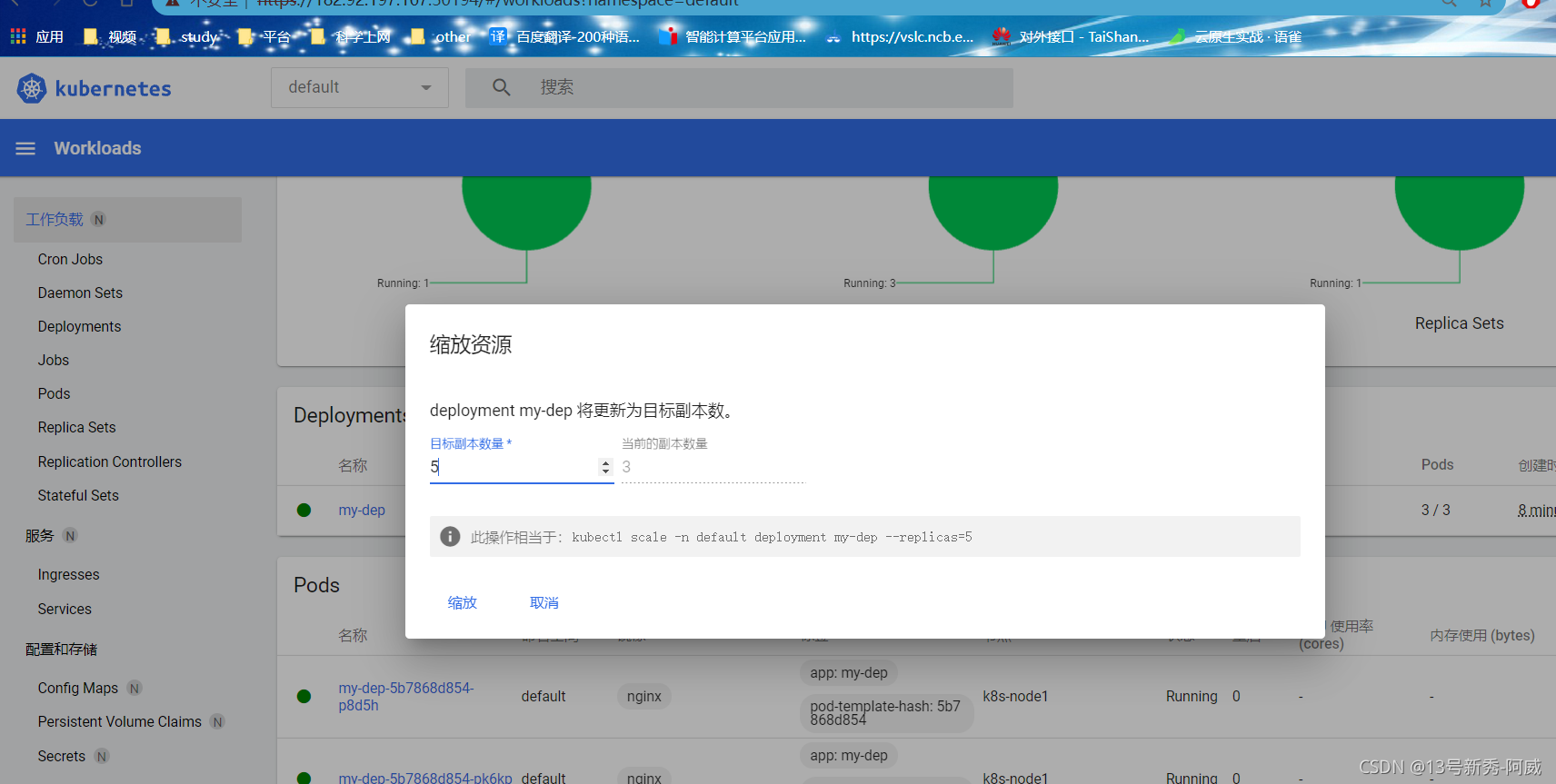The height and width of the screenshot is (784, 1556).
Task: Click the Replica Sets chart label
Action: point(1459,323)
